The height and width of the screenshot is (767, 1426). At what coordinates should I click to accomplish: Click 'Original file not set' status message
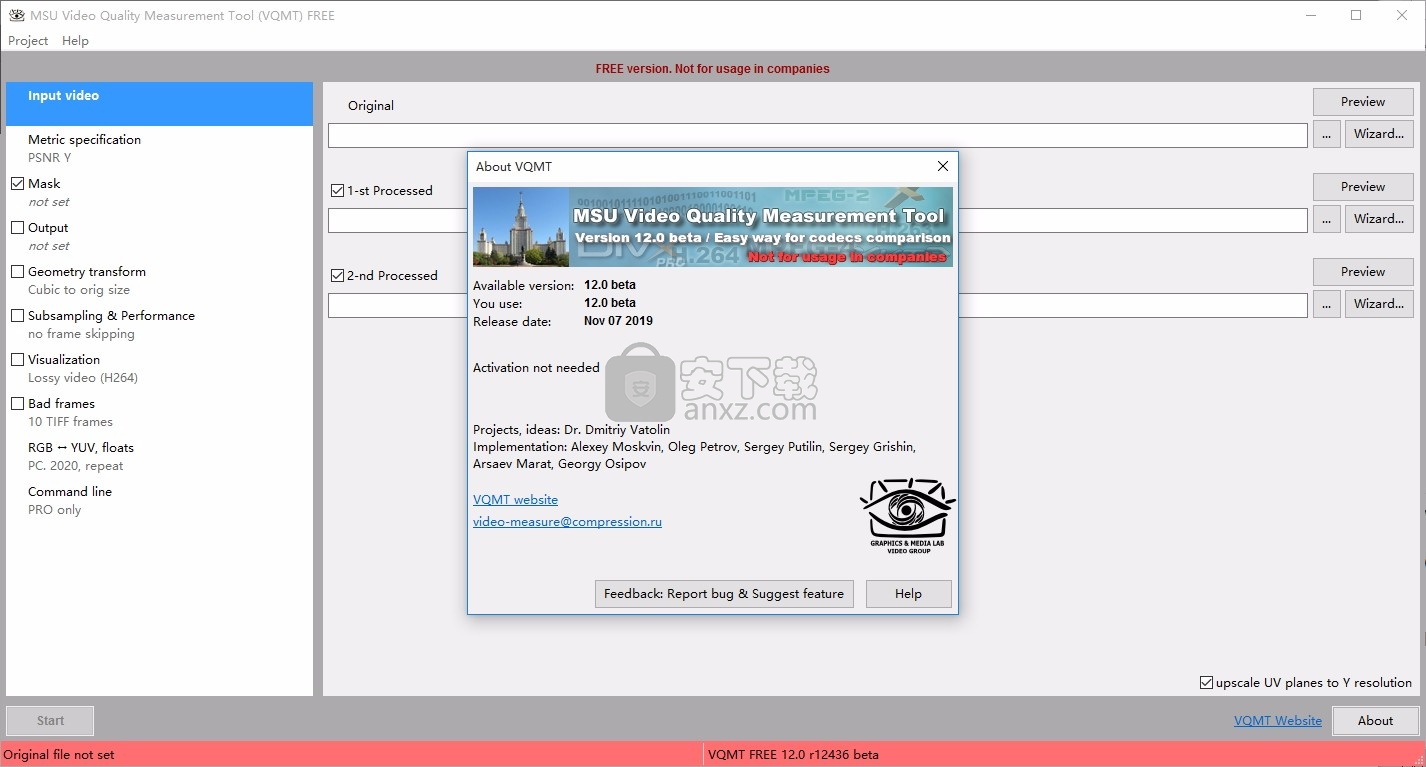pos(59,755)
